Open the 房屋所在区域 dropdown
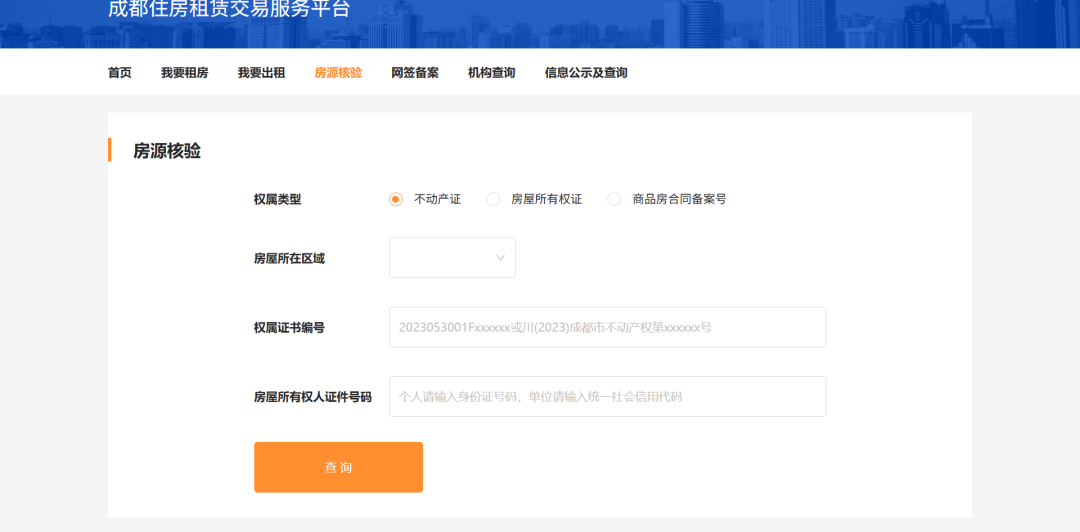Viewport: 1080px width, 532px height. click(x=453, y=258)
